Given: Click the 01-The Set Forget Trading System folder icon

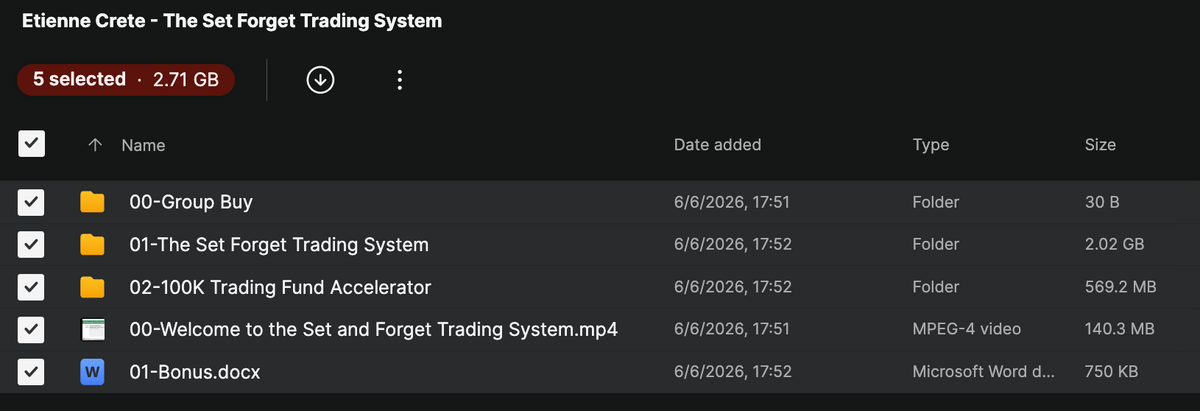Looking at the screenshot, I should pos(92,245).
